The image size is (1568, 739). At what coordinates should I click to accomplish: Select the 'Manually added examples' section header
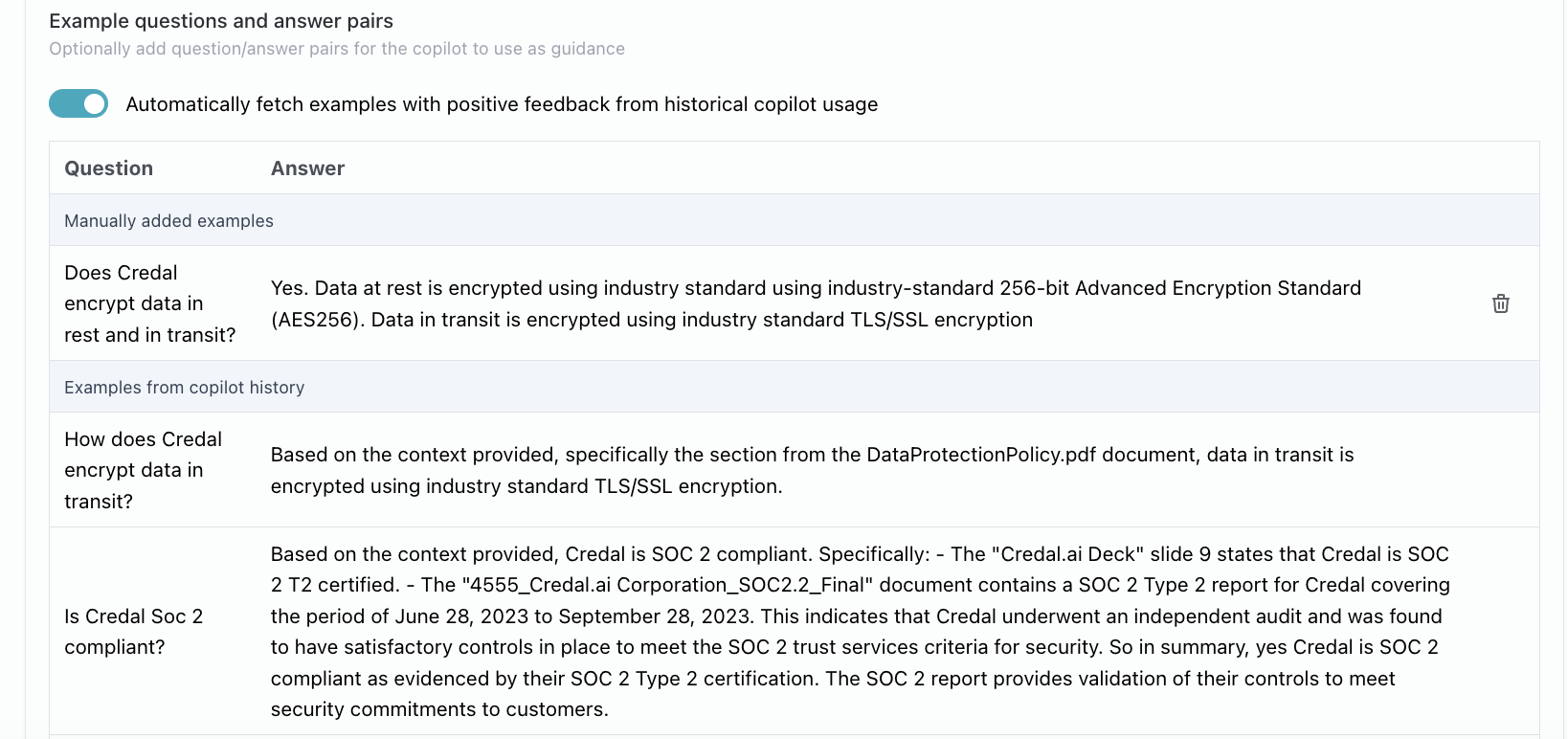(x=168, y=220)
